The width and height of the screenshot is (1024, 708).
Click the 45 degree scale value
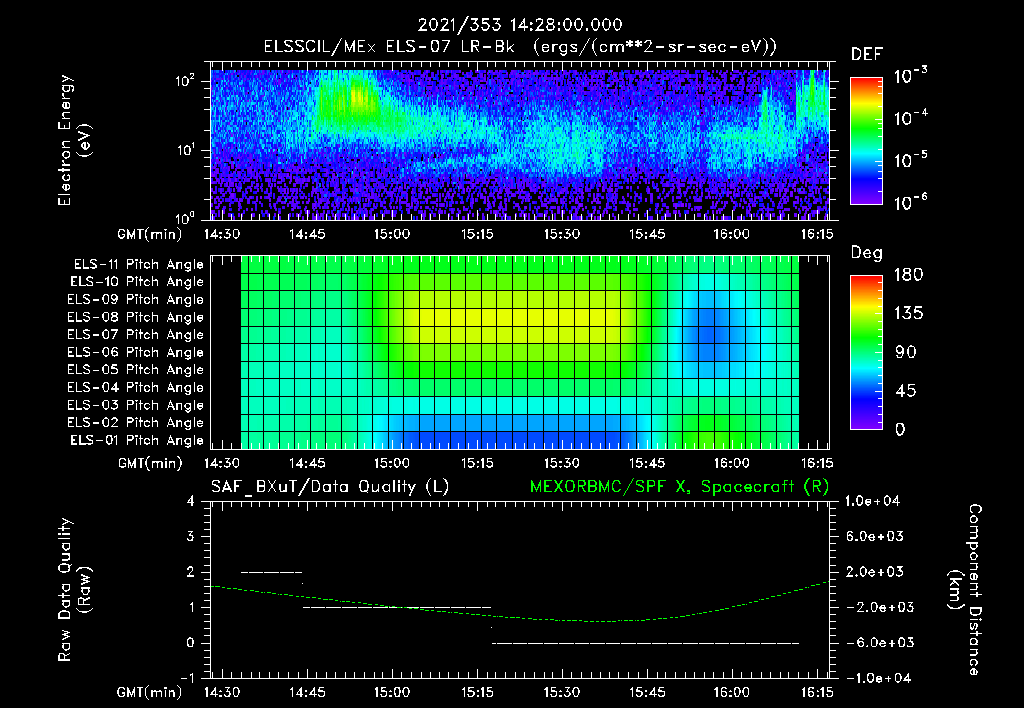(x=904, y=391)
